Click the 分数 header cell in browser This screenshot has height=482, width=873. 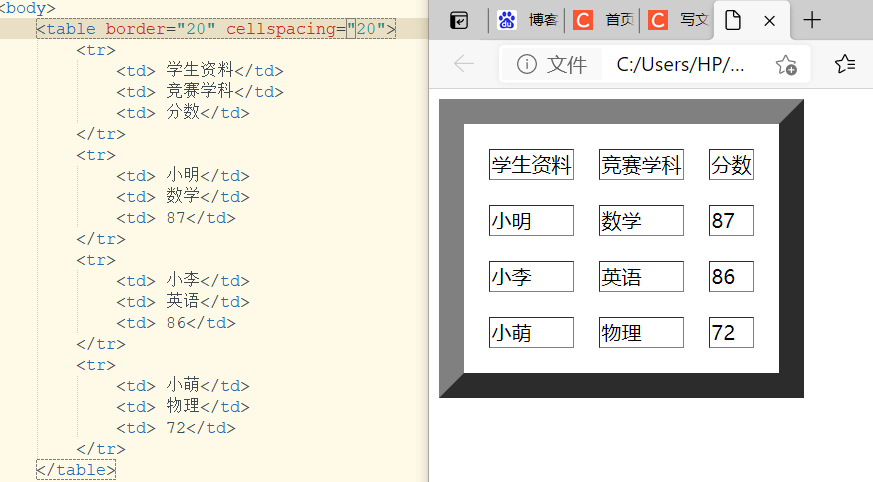click(x=731, y=165)
